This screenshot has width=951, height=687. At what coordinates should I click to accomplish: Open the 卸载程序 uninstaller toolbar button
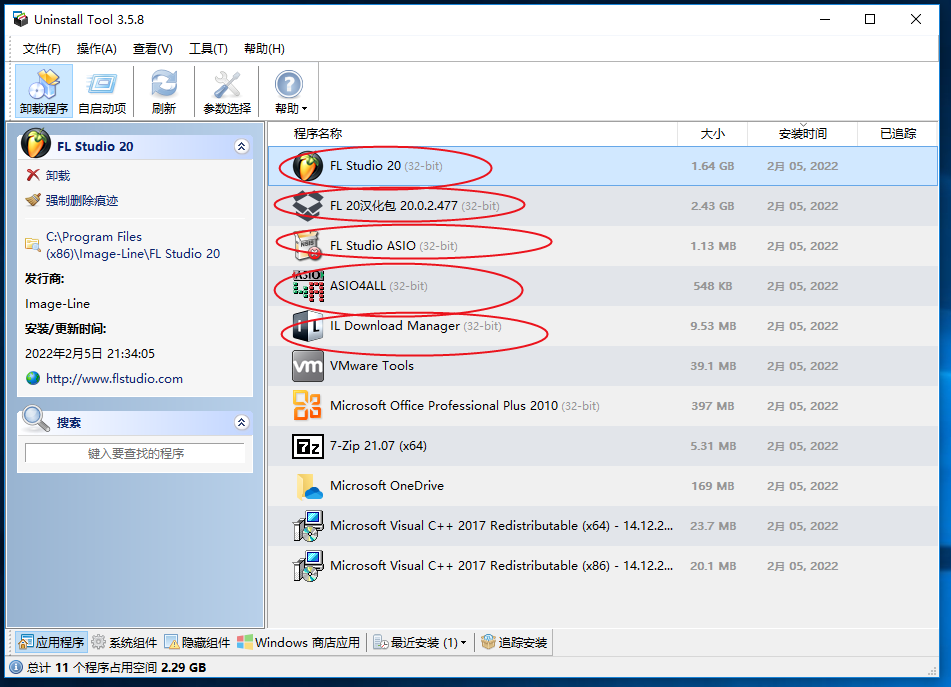tap(44, 91)
